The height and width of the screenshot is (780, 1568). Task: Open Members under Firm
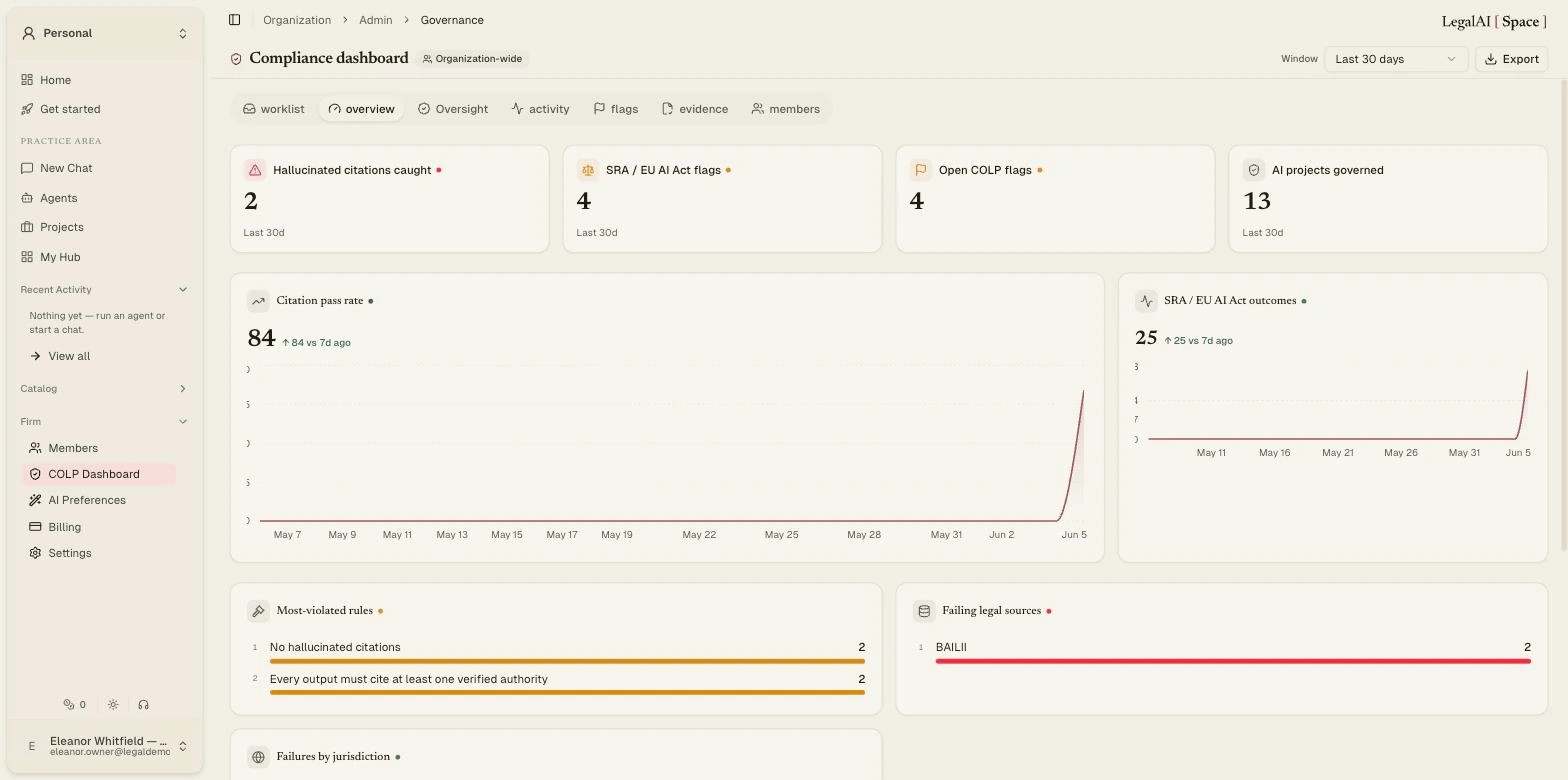[100, 448]
